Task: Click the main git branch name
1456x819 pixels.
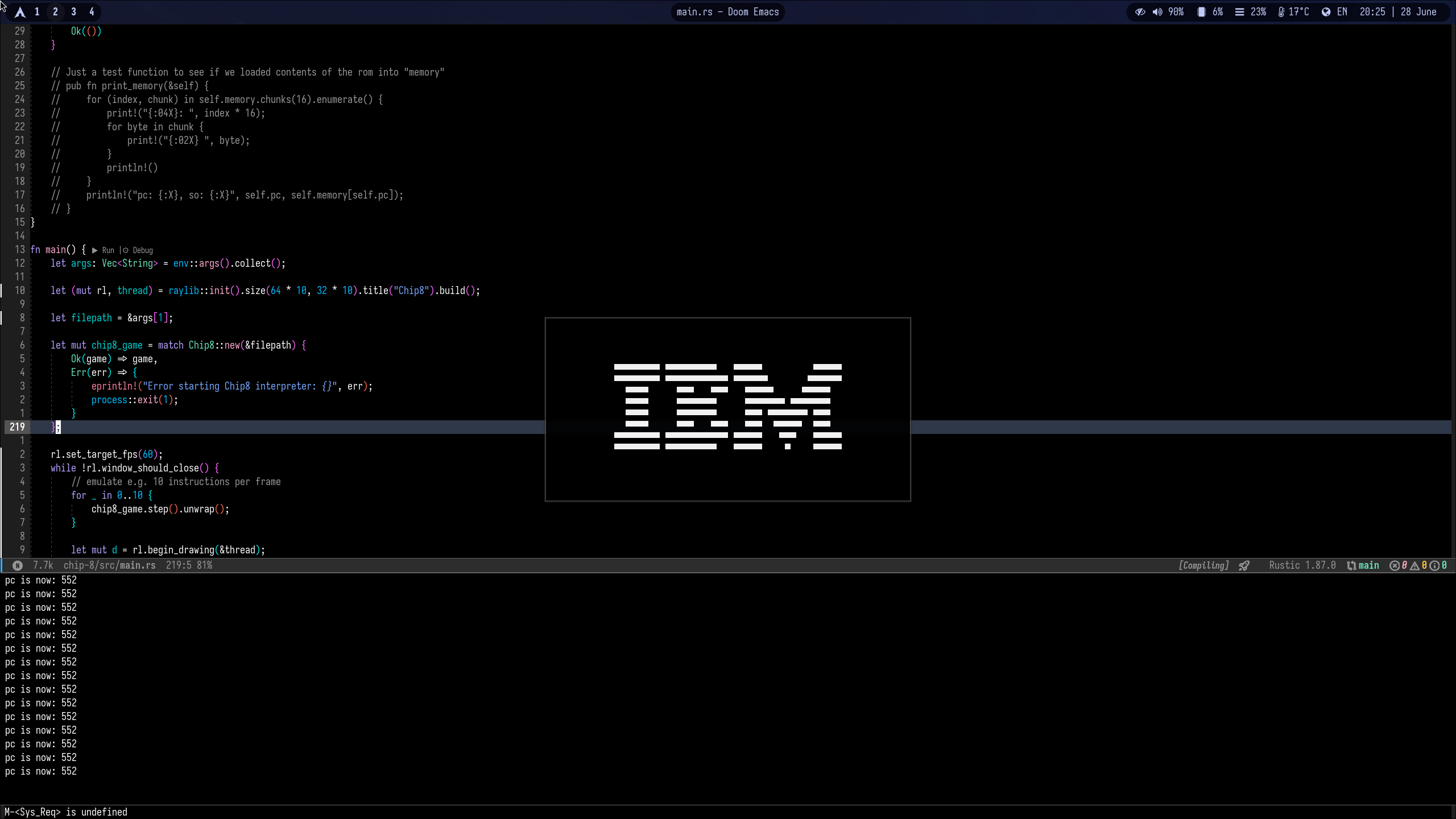Action: pos(1369,565)
